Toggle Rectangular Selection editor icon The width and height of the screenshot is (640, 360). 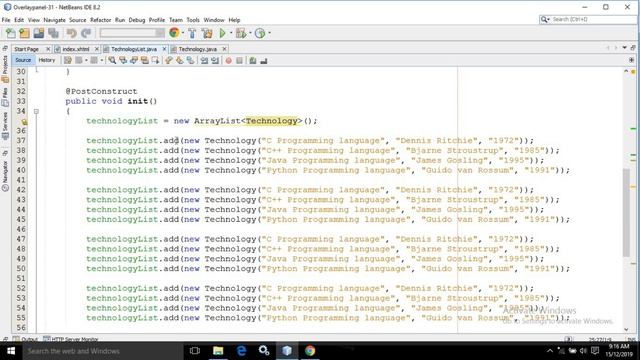155,60
